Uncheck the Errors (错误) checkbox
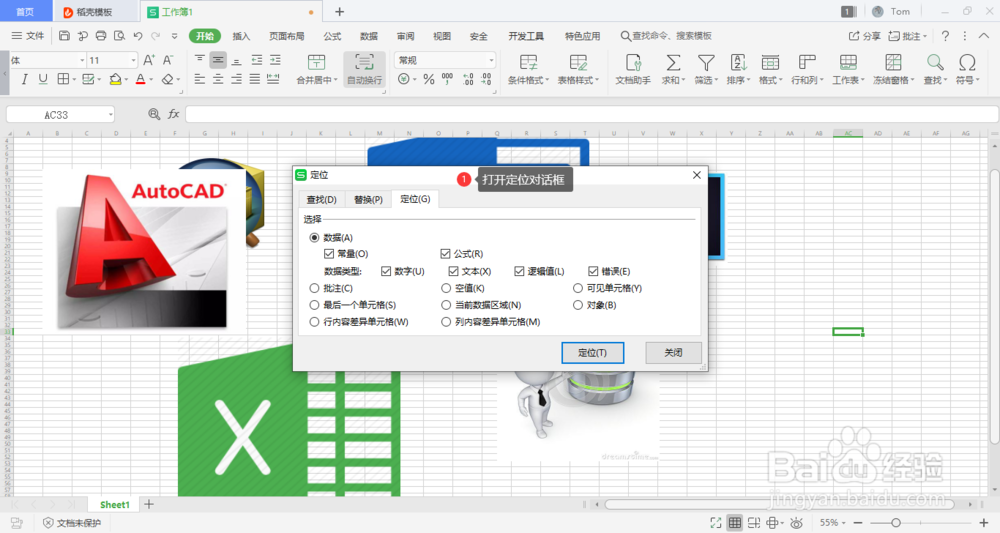The width and height of the screenshot is (1000, 533). [593, 271]
